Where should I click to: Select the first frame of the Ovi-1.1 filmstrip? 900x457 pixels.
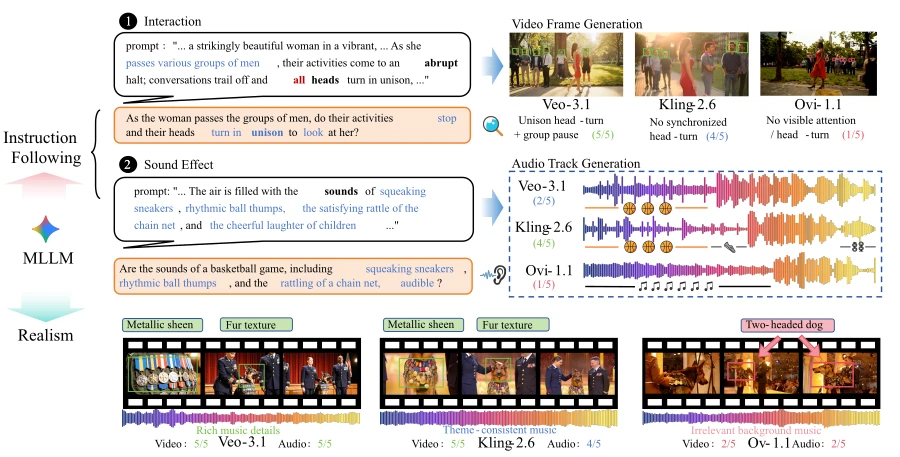(681, 373)
